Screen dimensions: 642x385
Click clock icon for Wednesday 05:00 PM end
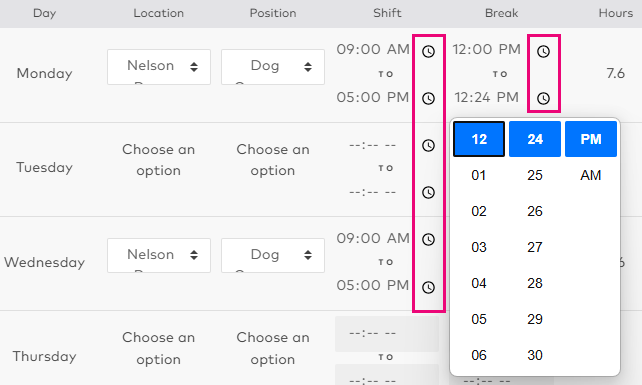tap(428, 287)
